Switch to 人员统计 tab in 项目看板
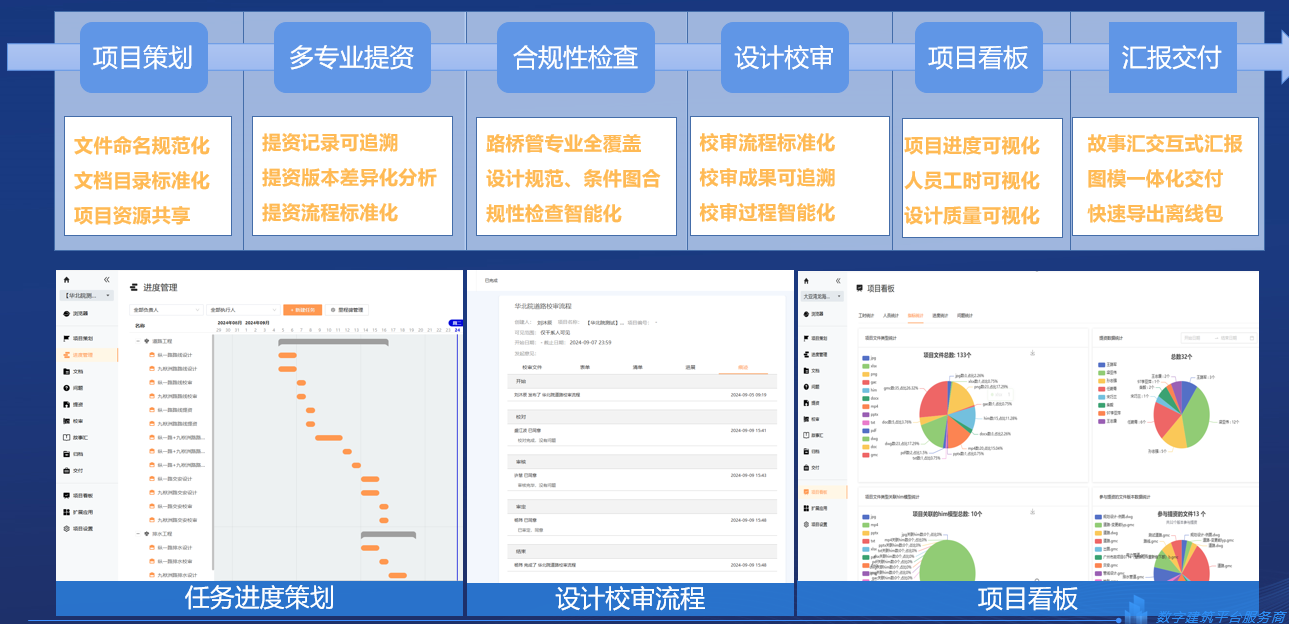The height and width of the screenshot is (624, 1289). click(x=890, y=315)
